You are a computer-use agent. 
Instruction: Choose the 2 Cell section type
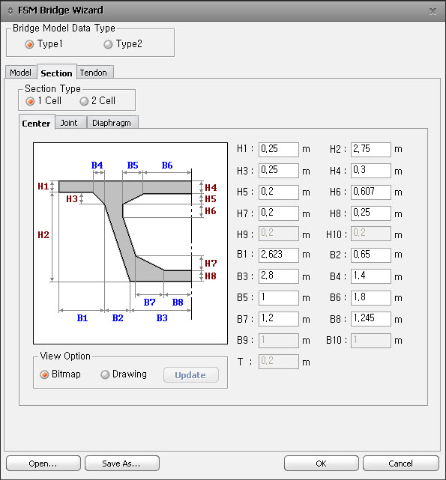pos(98,101)
